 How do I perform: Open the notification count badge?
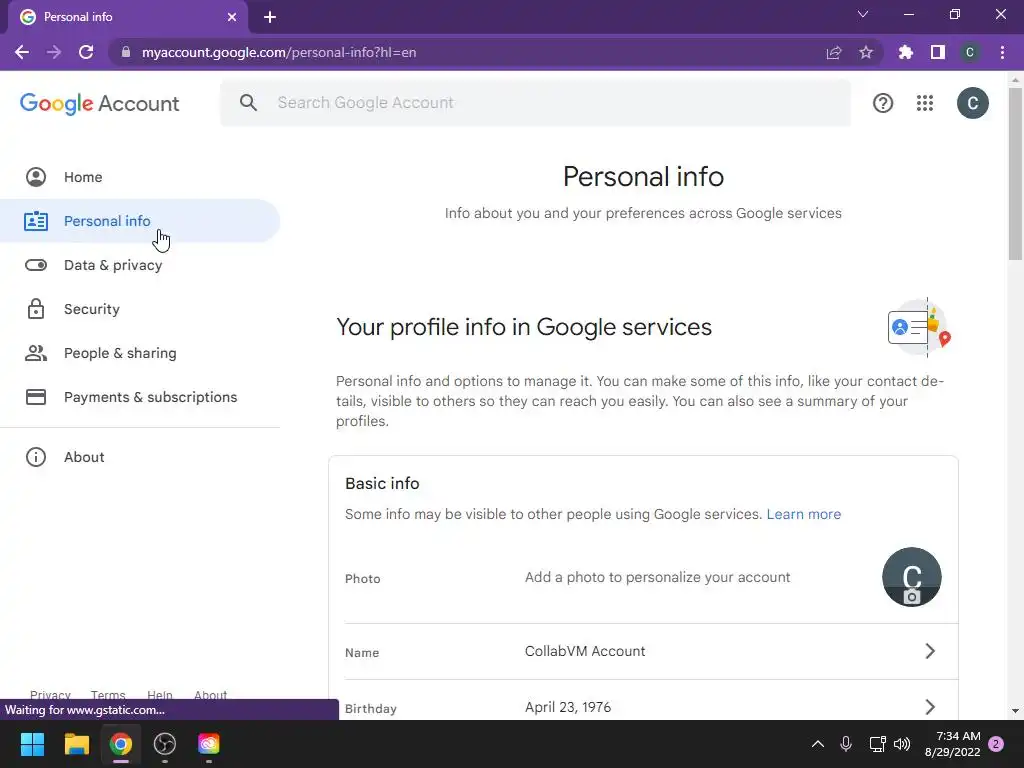(996, 744)
